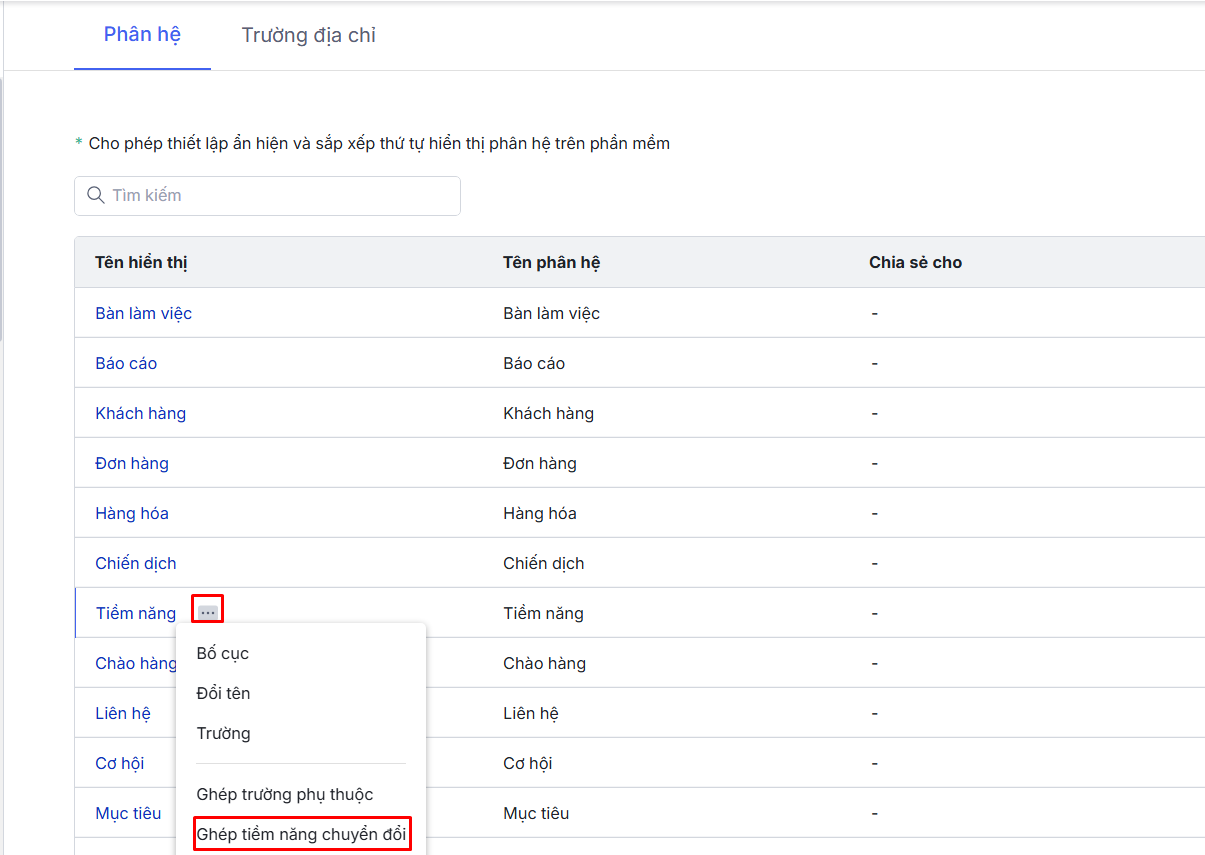Open the Bàn làm việc module link
1205x855 pixels.
[x=143, y=313]
